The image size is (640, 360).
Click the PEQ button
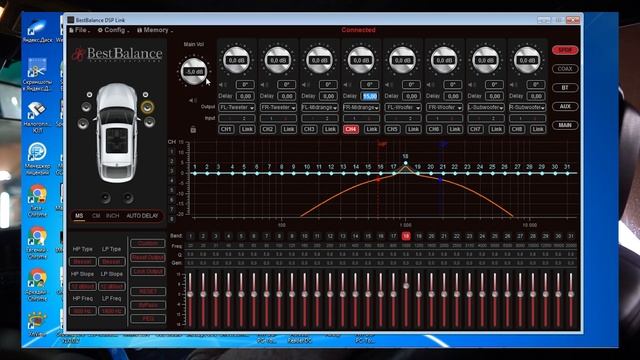coord(148,319)
